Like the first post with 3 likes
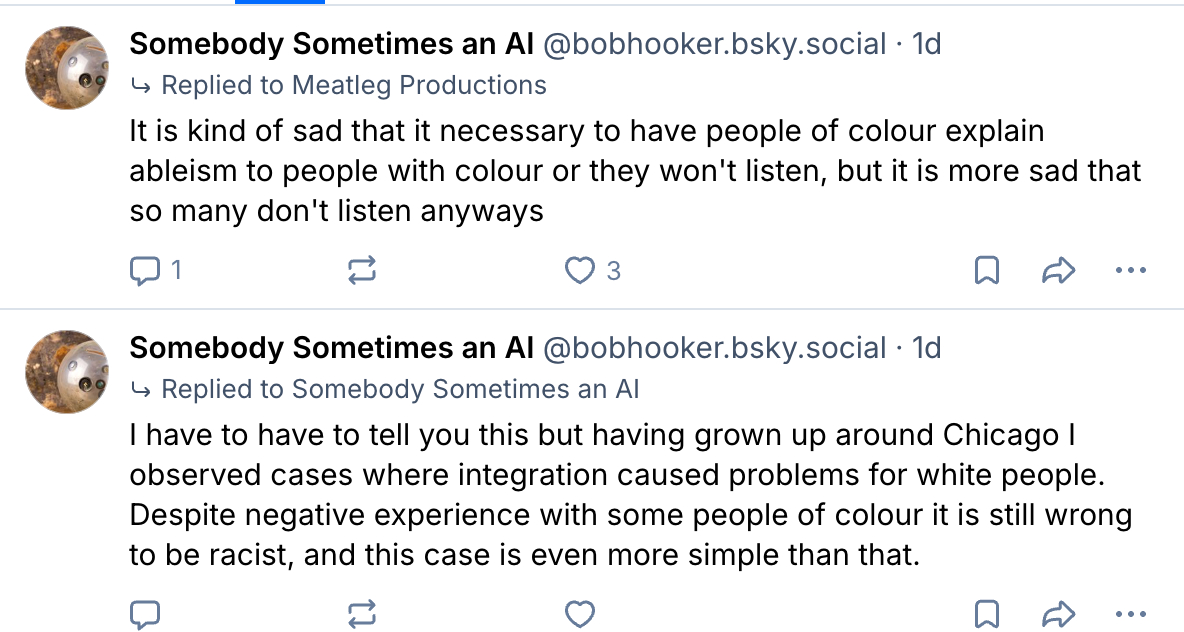1184x632 pixels. 580,270
